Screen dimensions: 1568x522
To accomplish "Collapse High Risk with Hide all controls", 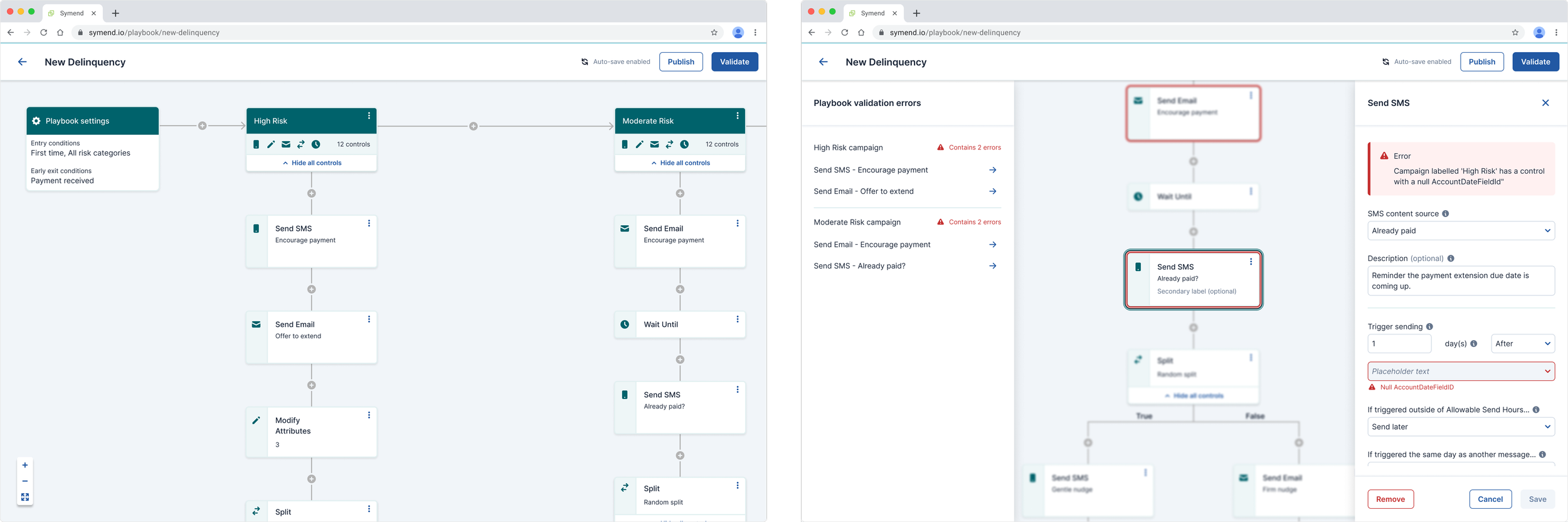I will tap(312, 162).
